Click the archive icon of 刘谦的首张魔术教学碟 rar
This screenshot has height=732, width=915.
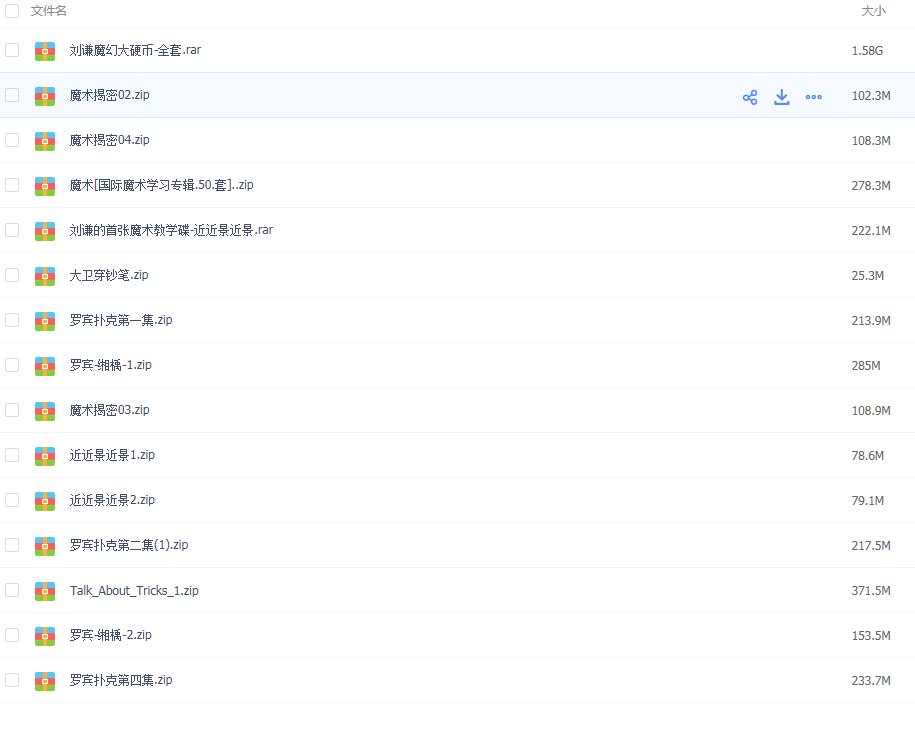[45, 231]
